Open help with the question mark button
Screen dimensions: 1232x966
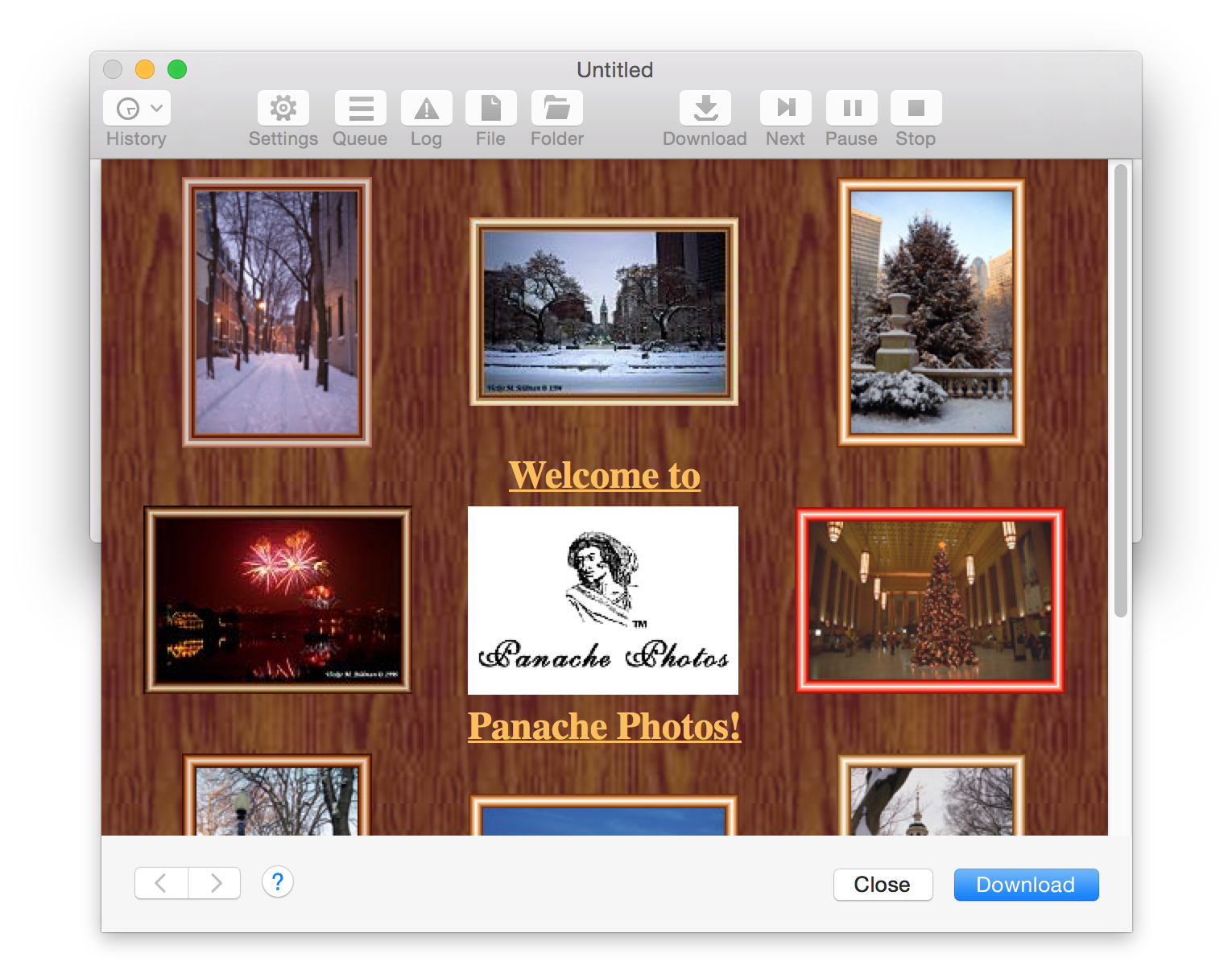pyautogui.click(x=278, y=882)
